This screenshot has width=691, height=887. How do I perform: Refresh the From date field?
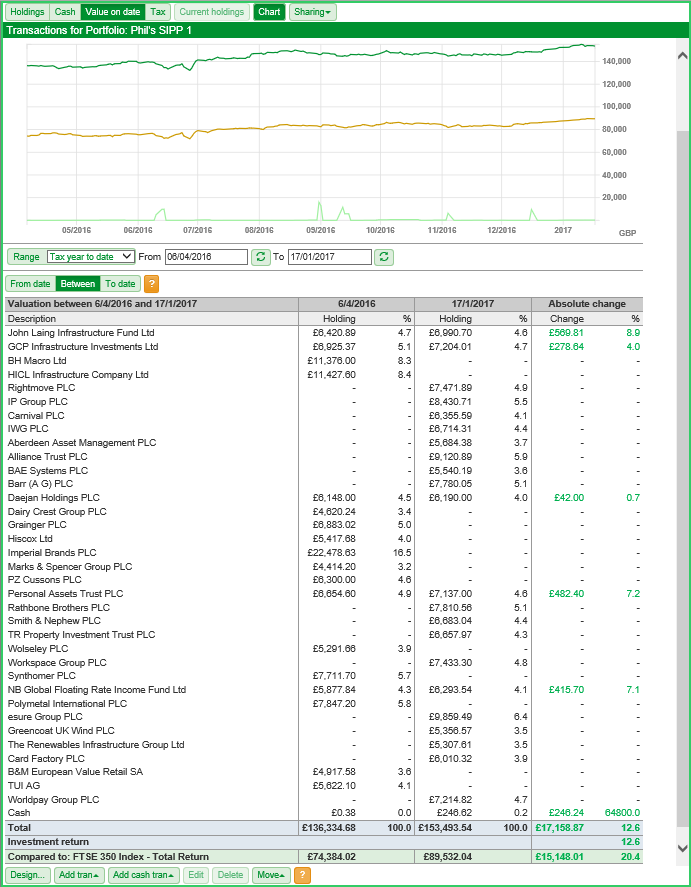[261, 257]
